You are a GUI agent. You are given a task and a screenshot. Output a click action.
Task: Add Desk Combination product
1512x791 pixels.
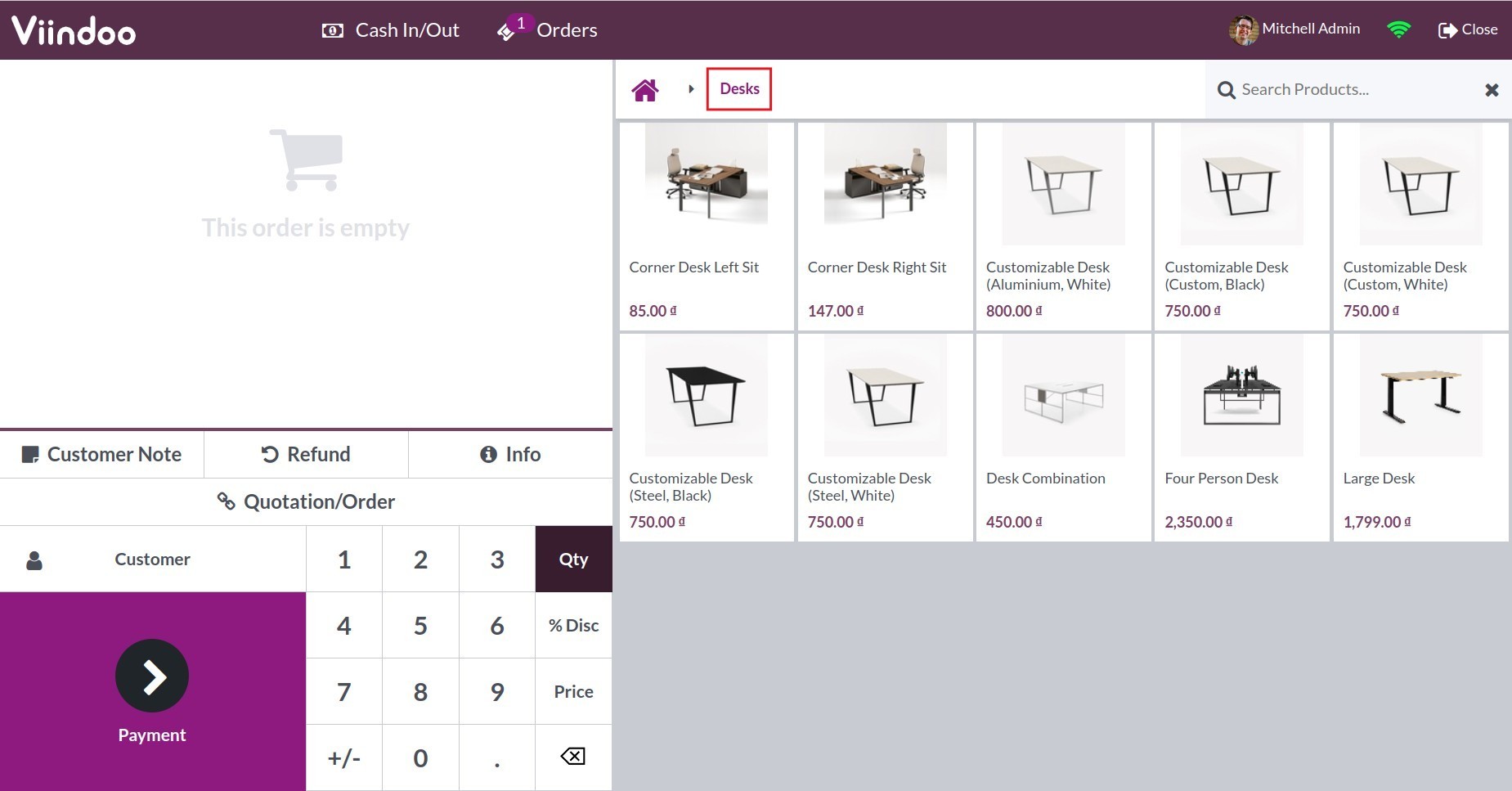pyautogui.click(x=1063, y=438)
